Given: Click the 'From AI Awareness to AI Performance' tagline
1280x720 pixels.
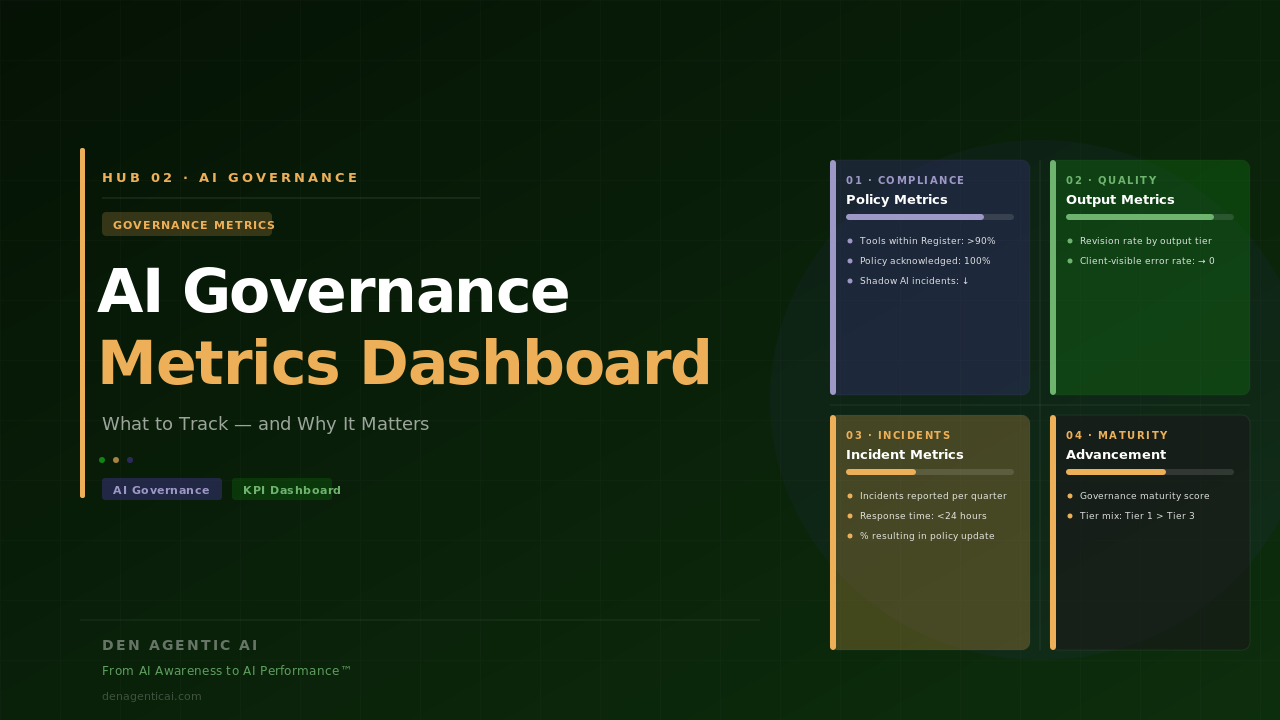Looking at the screenshot, I should click(x=227, y=671).
